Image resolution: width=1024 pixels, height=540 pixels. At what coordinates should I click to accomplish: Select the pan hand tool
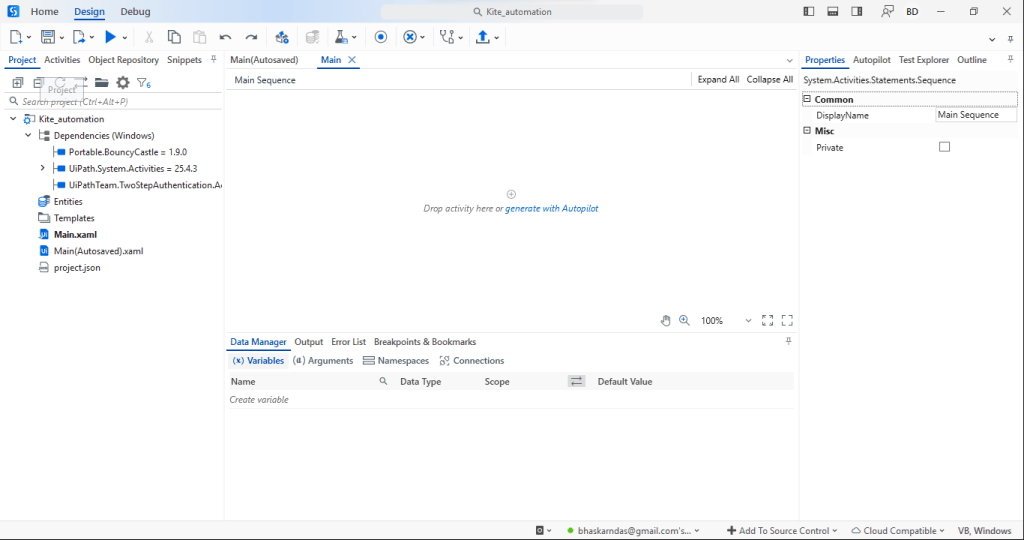click(x=666, y=321)
